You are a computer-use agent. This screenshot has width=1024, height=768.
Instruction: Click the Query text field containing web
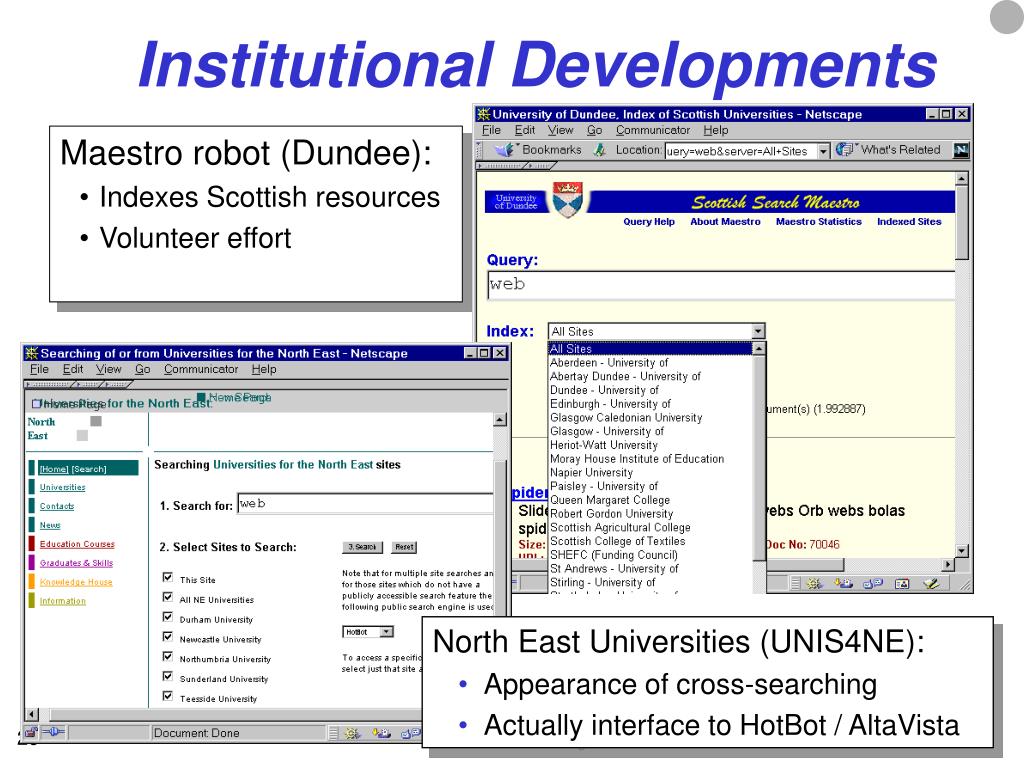click(x=721, y=285)
